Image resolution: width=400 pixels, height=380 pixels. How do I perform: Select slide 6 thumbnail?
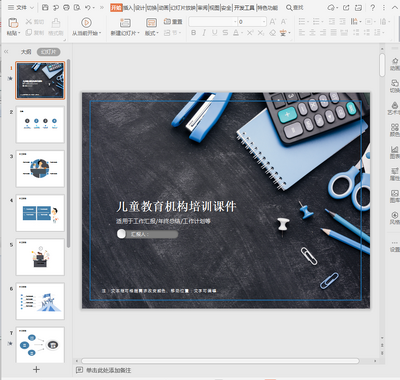(40, 301)
